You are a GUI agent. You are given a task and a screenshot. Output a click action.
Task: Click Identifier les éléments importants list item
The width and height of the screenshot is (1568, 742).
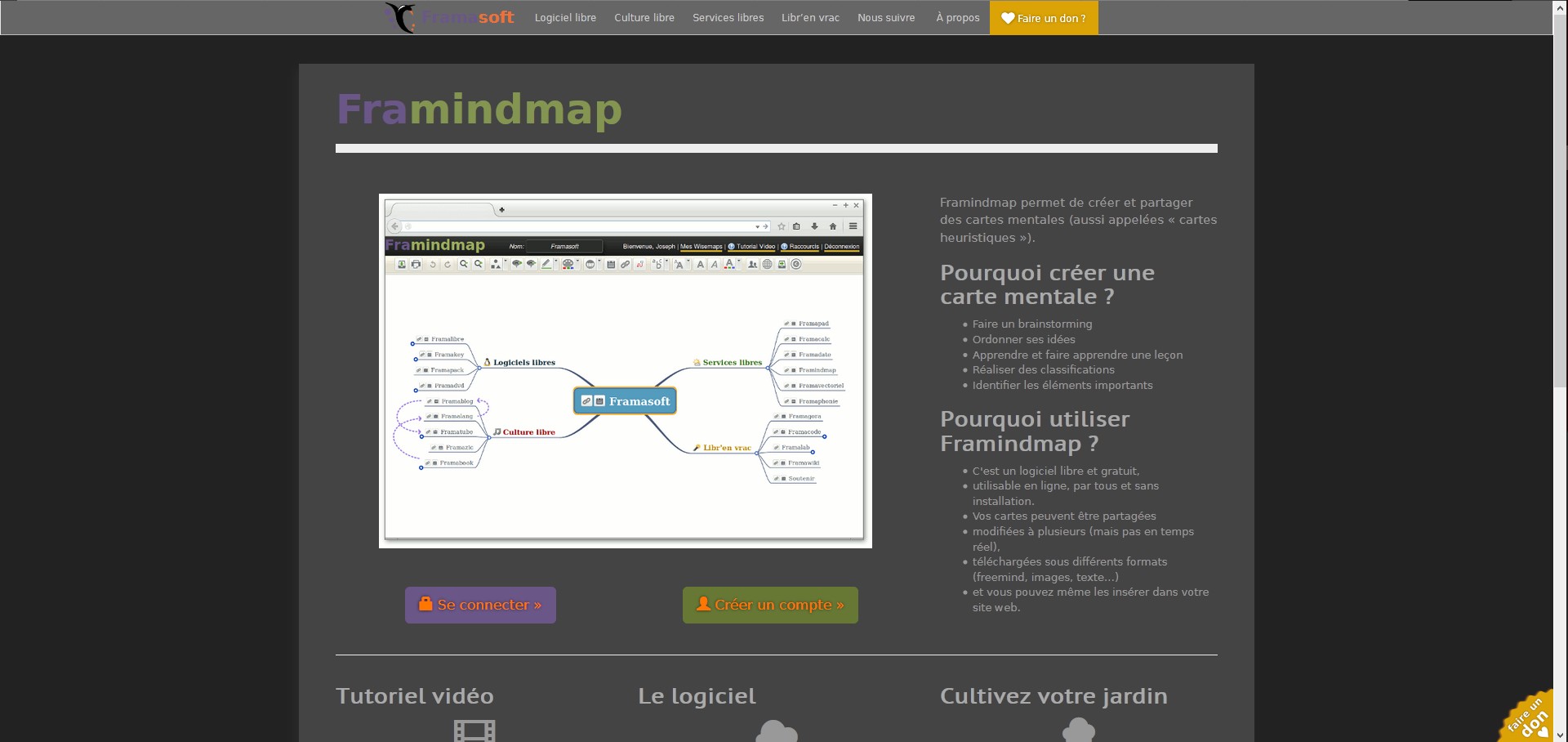tap(1062, 385)
